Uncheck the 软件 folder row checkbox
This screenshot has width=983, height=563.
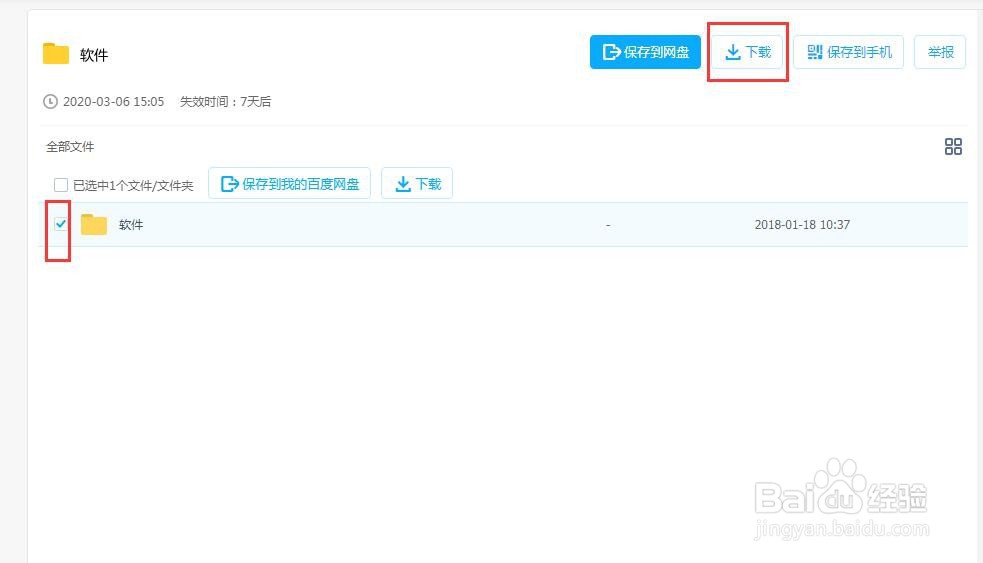tap(61, 224)
